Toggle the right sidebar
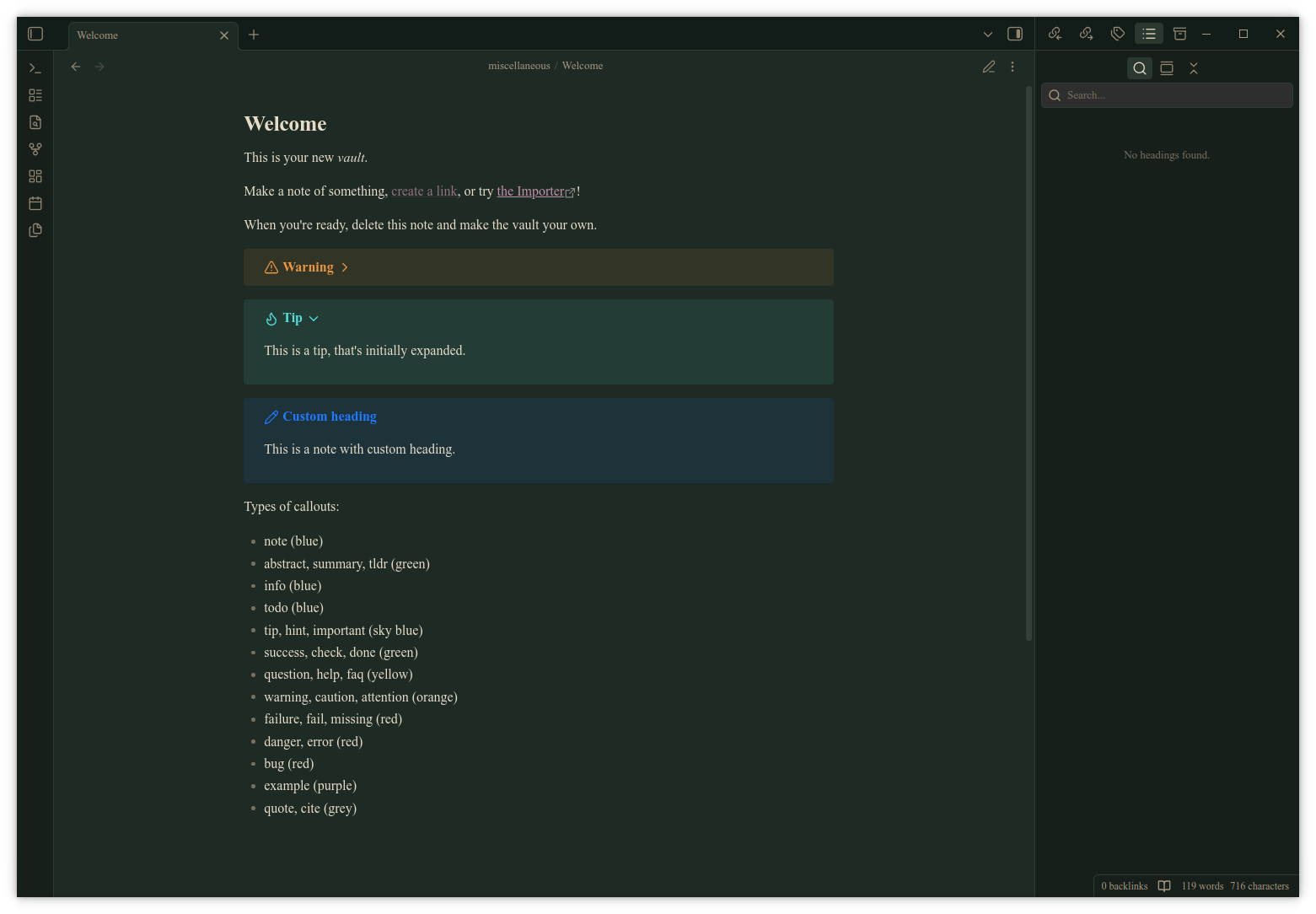 click(x=1015, y=34)
